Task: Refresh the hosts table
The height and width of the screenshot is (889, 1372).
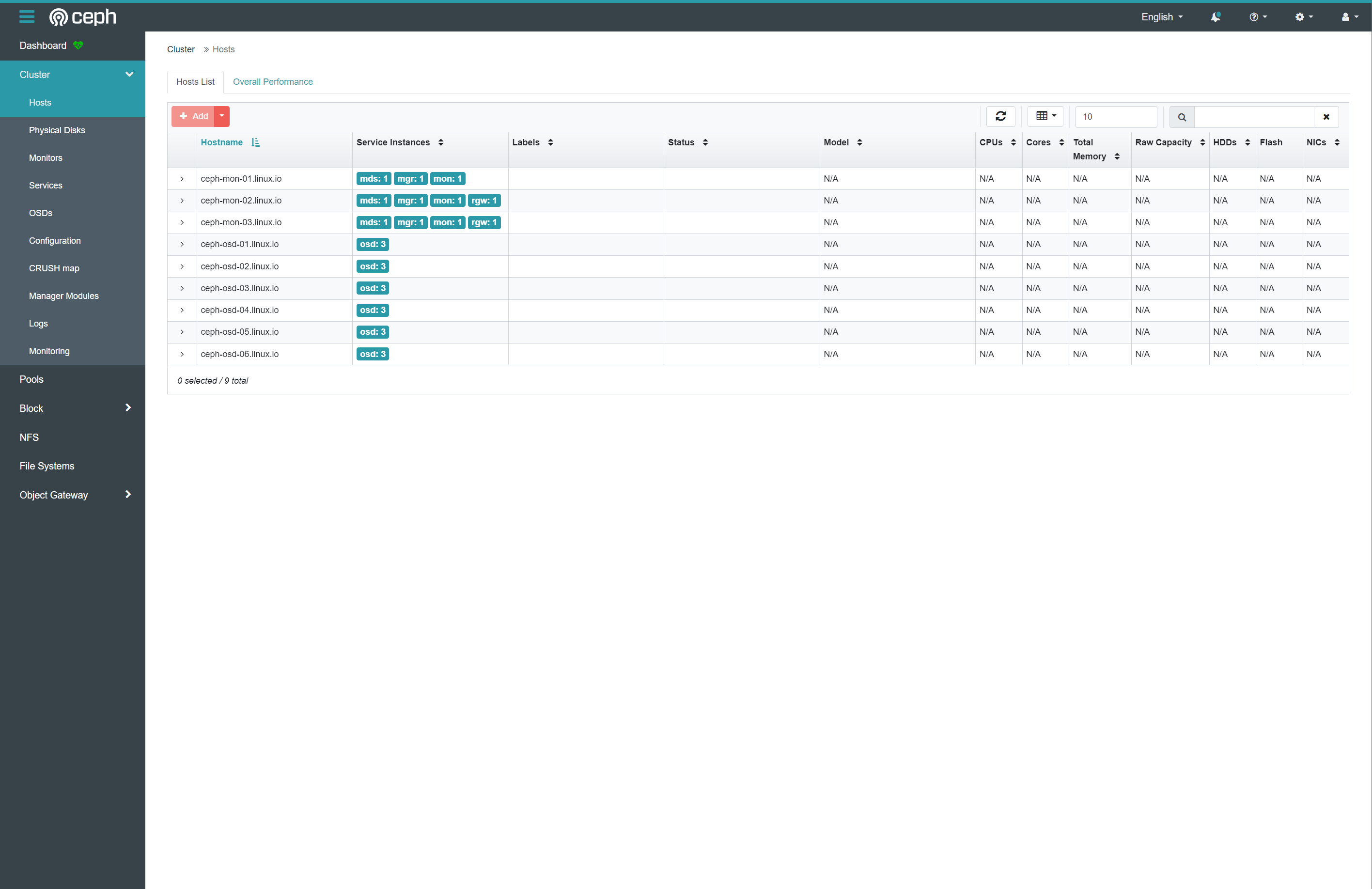Action: tap(1000, 116)
